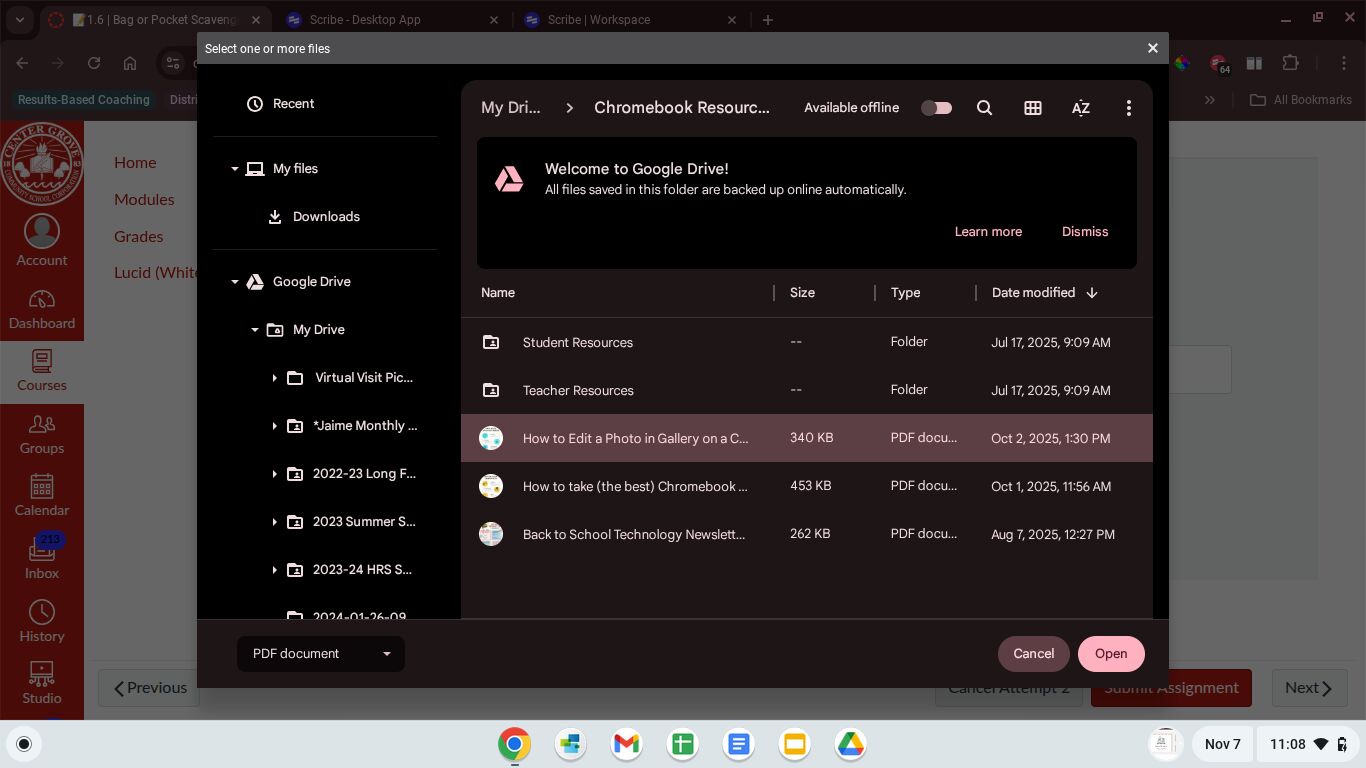1366x768 pixels.
Task: Expand the Virtual Visit Pic... folder
Action: (275, 378)
